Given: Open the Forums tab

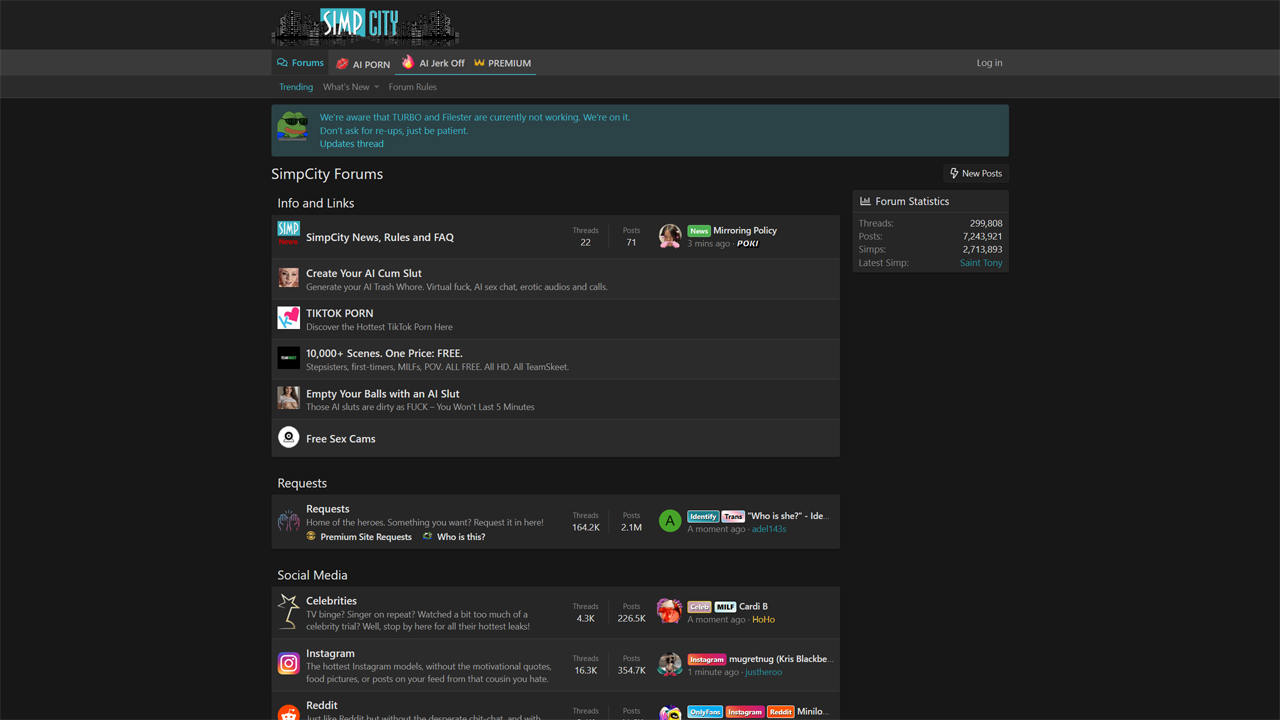Looking at the screenshot, I should pos(300,63).
